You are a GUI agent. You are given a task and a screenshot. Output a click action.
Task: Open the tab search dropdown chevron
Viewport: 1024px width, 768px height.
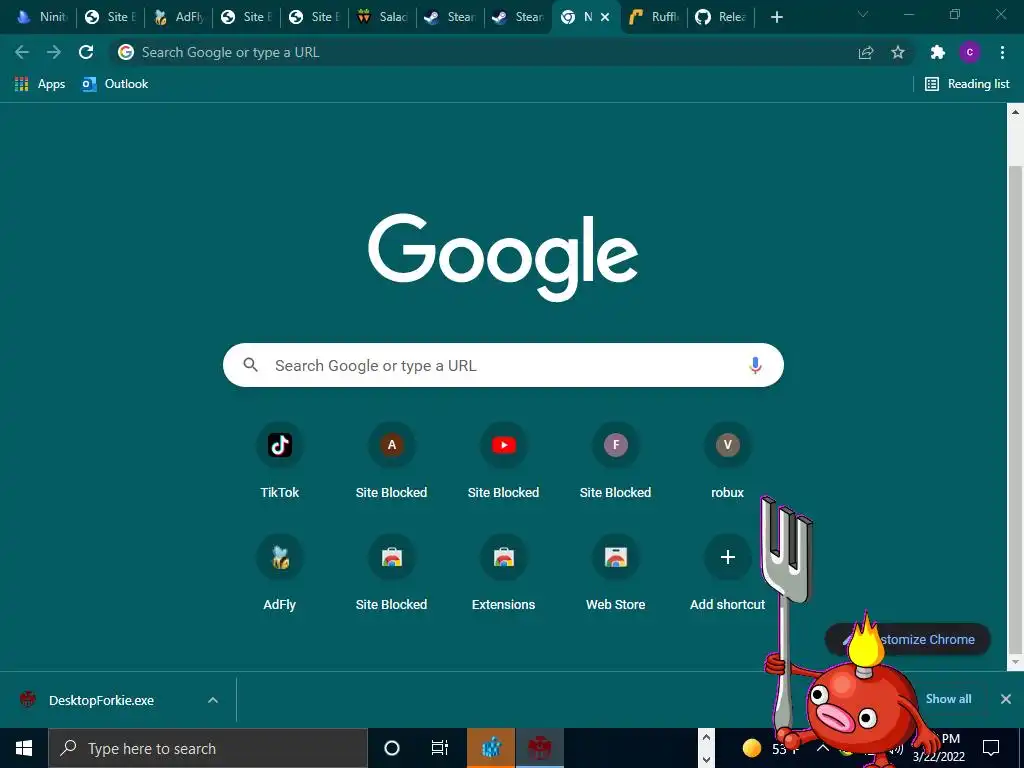pyautogui.click(x=863, y=14)
